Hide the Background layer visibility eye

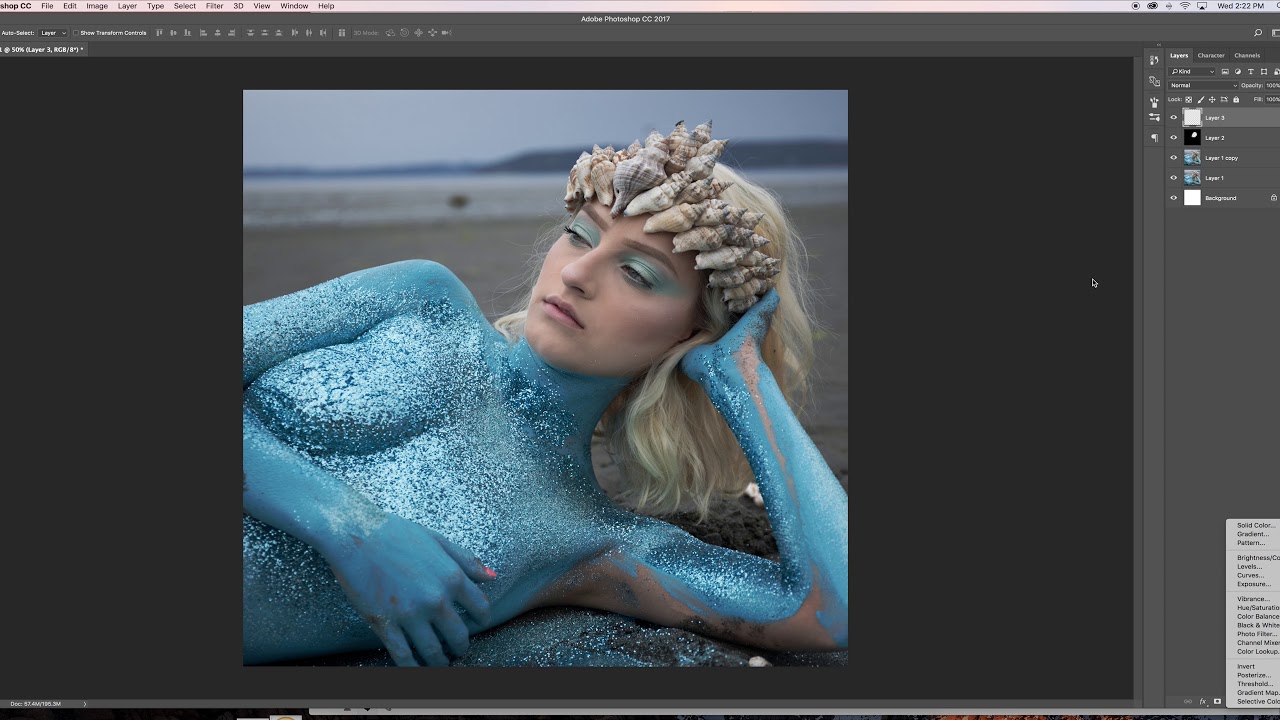(1174, 197)
